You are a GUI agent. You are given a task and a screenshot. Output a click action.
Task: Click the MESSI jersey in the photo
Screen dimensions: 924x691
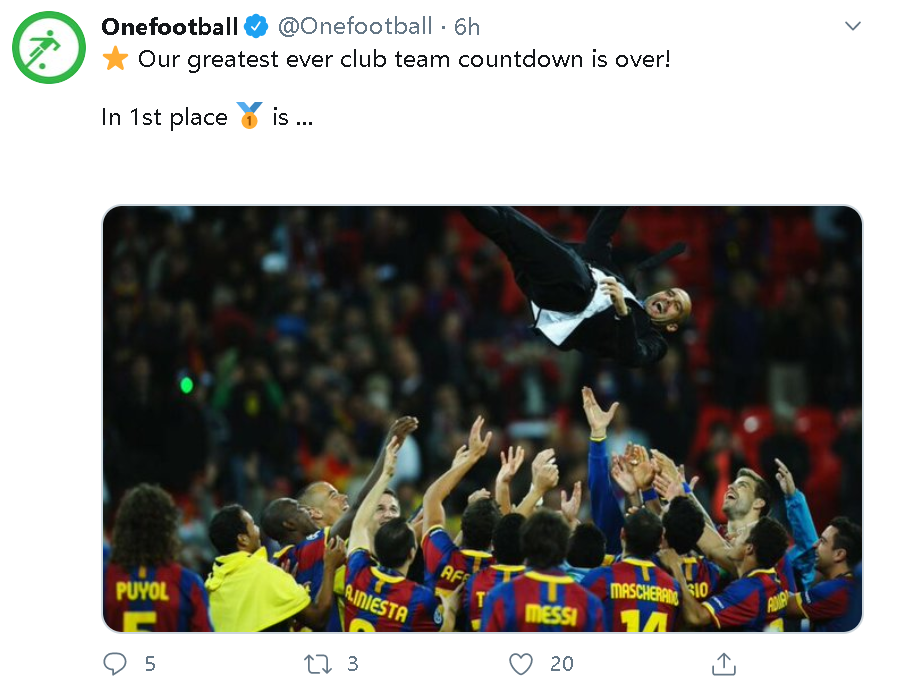pos(549,610)
